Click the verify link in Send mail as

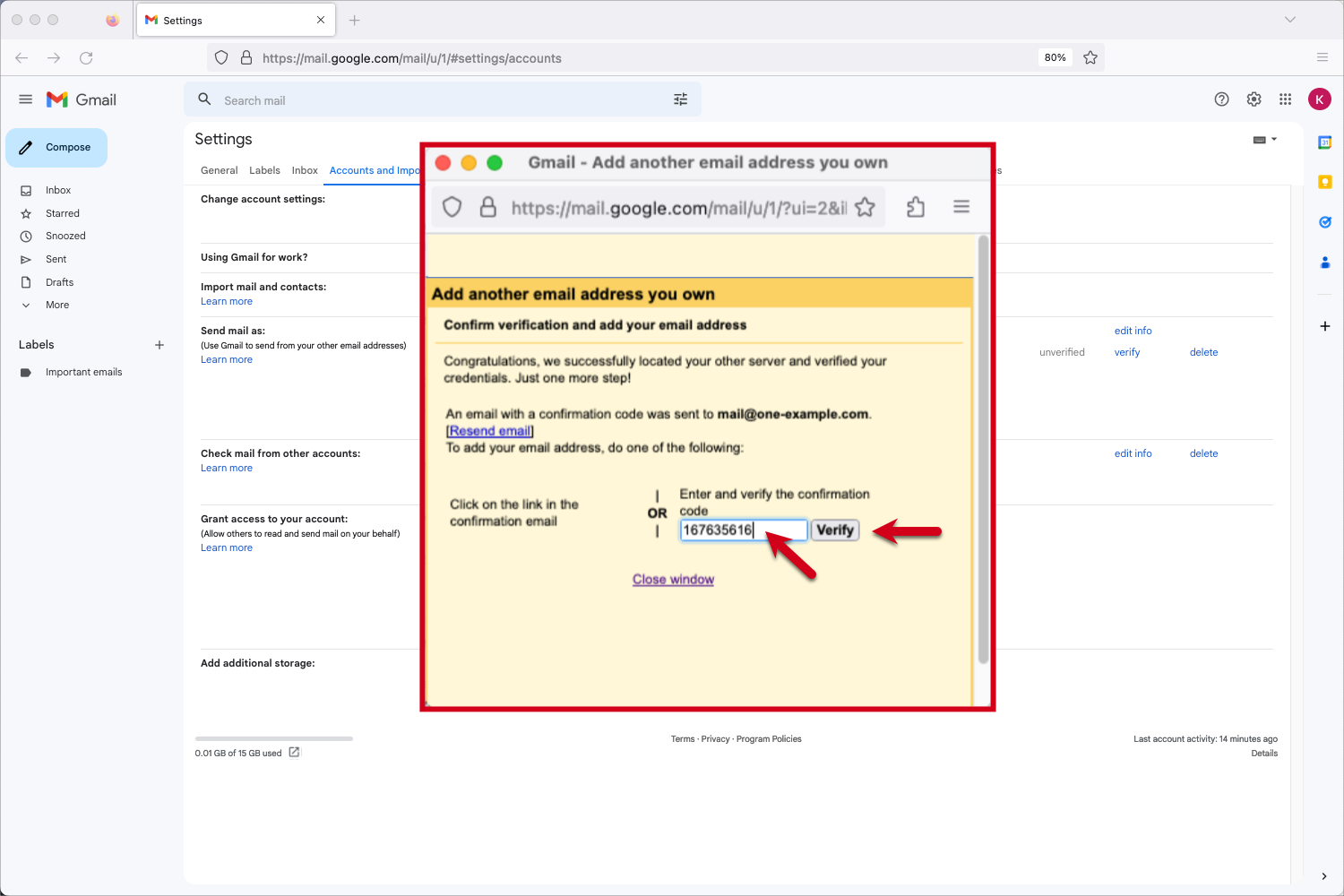pyautogui.click(x=1127, y=353)
